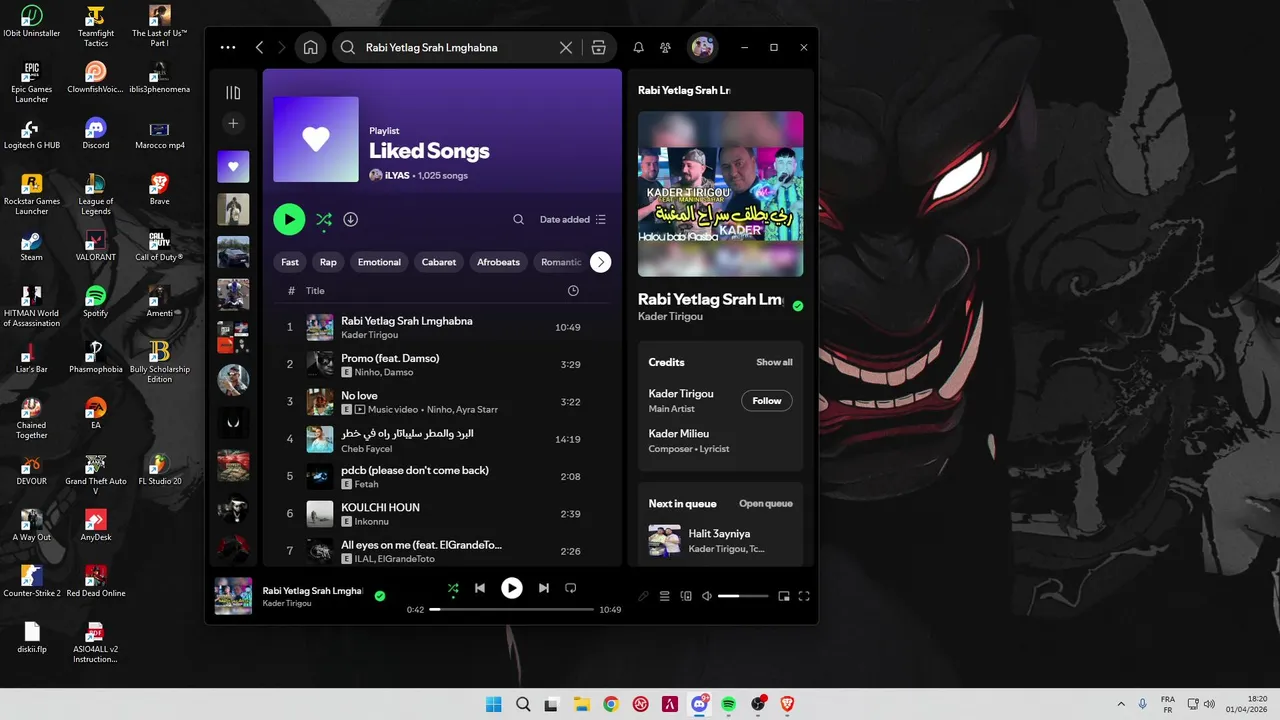
Task: Filter by Fast tag
Action: pyautogui.click(x=290, y=262)
